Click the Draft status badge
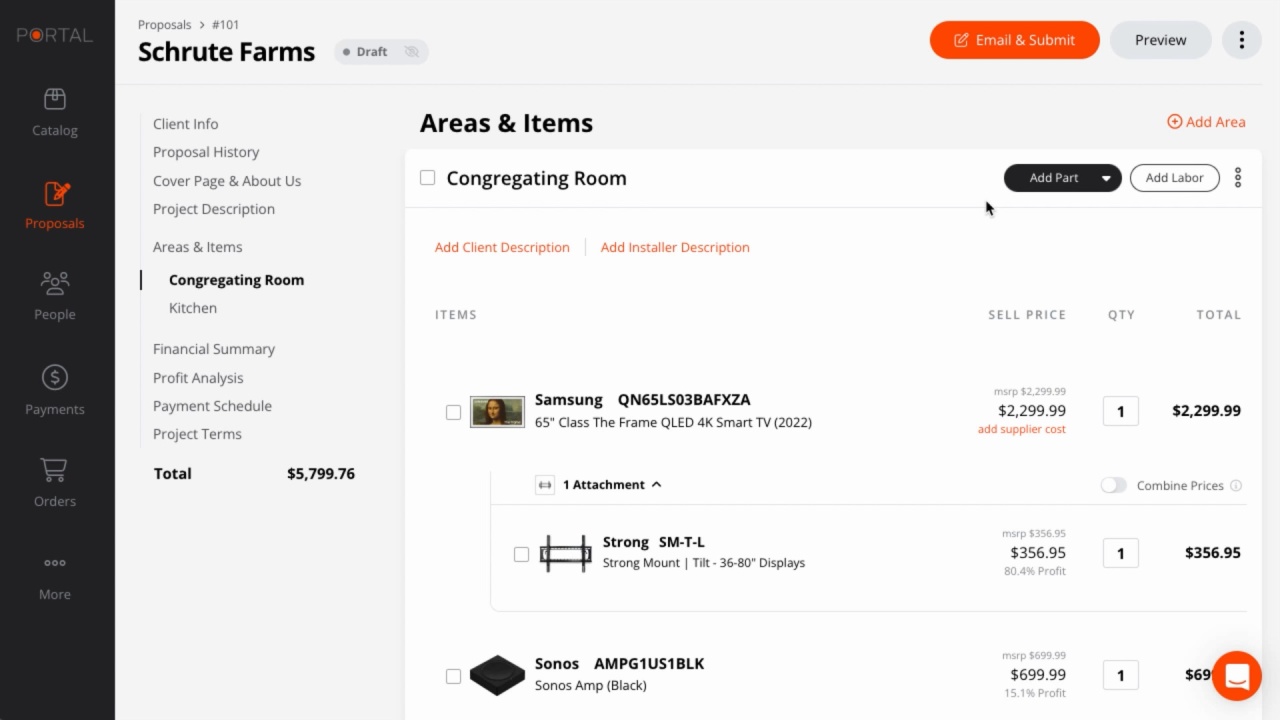This screenshot has height=720, width=1280. pos(381,52)
